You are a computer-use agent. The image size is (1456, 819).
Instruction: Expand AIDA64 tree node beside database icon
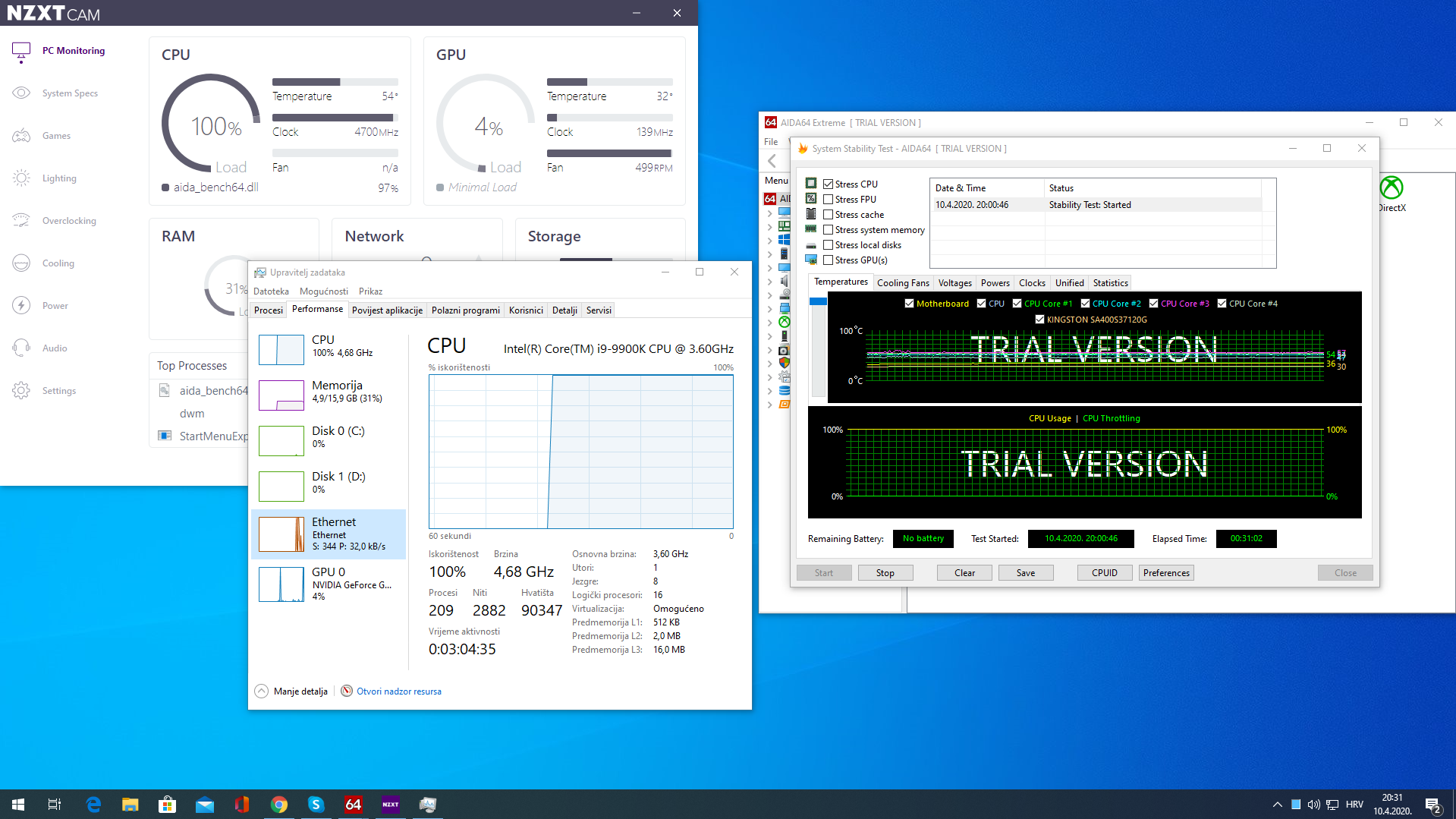coord(769,391)
